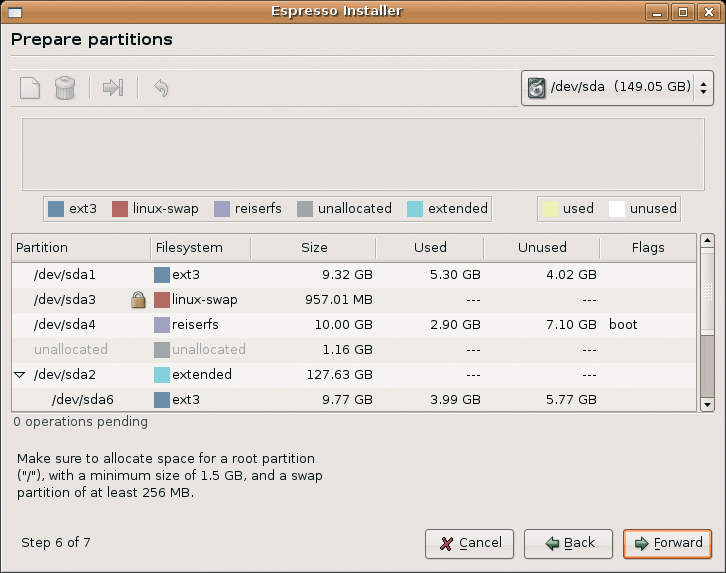Click the window menu icon in title bar
This screenshot has width=726, height=573.
click(15, 12)
